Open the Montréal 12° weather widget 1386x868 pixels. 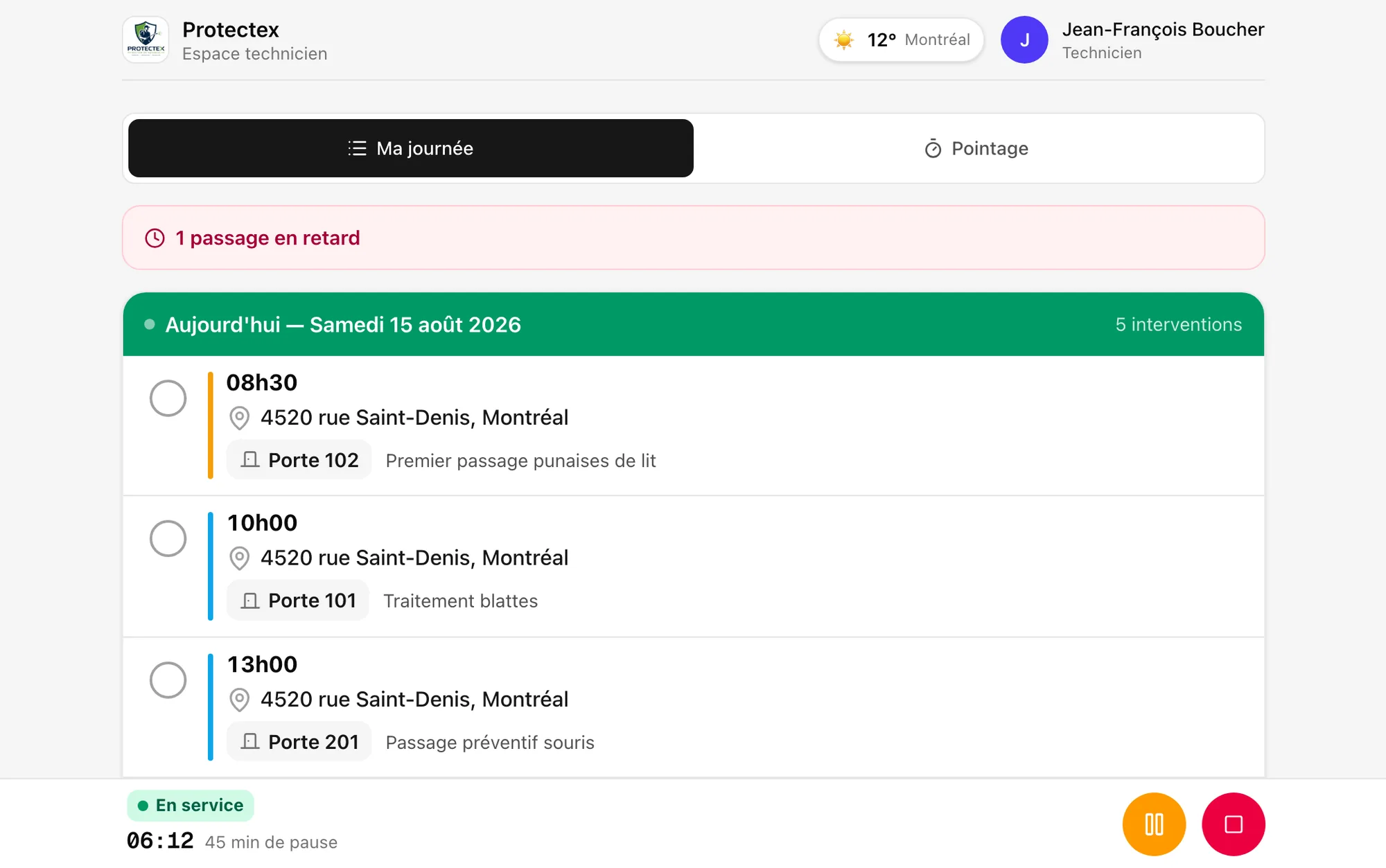(x=901, y=40)
